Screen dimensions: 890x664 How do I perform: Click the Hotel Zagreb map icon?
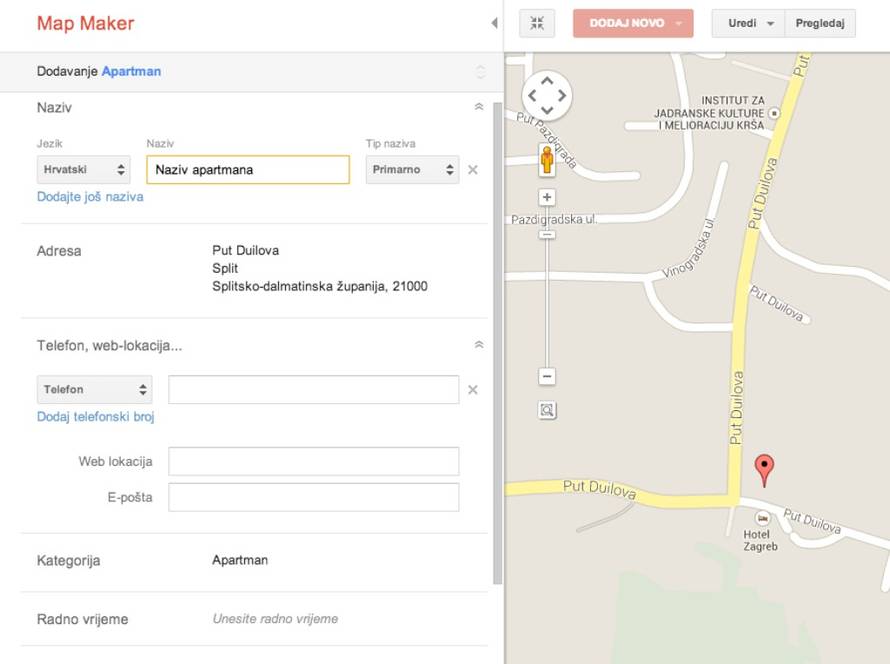[763, 518]
